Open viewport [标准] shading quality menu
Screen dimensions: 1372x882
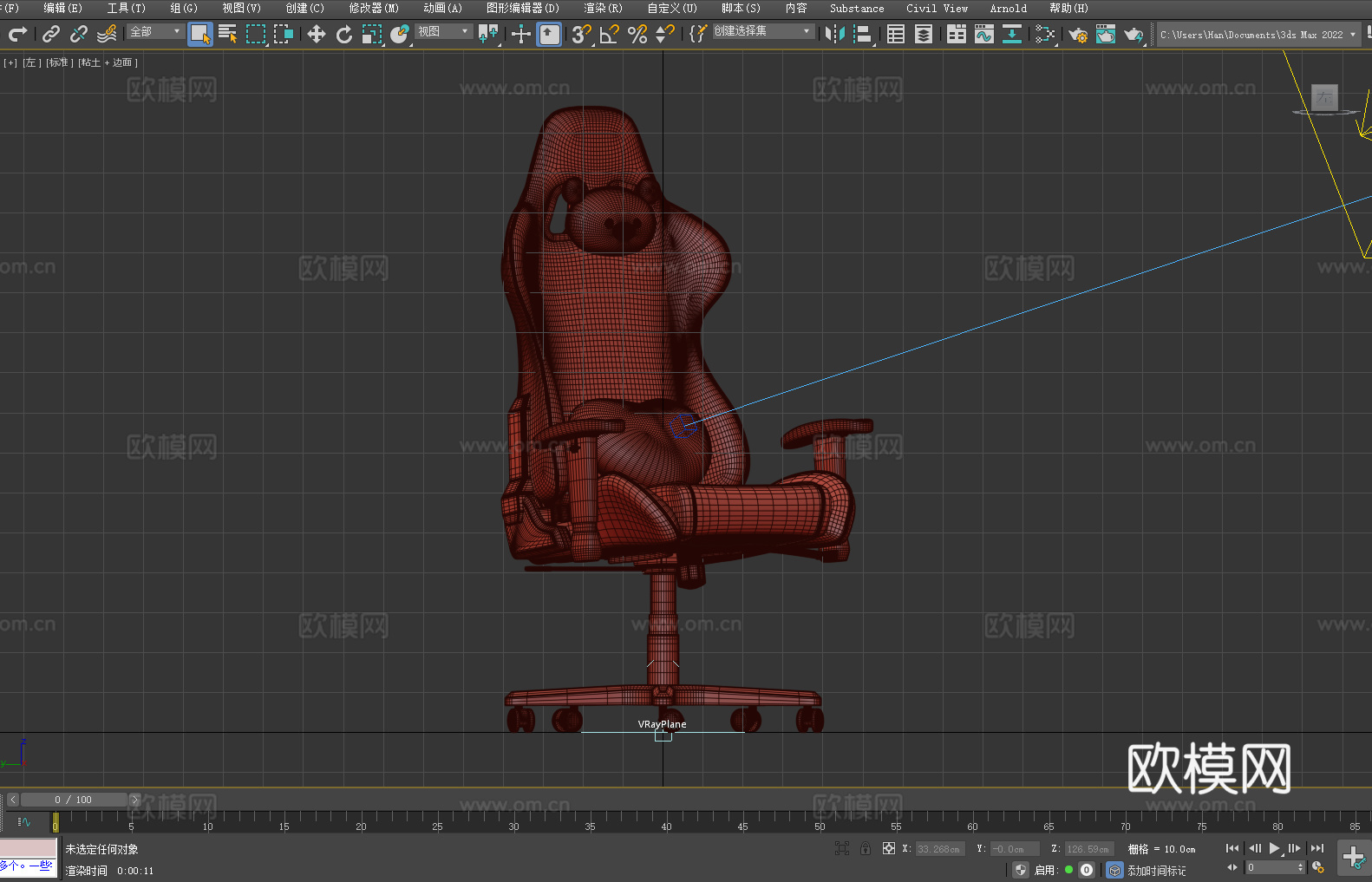pos(60,62)
